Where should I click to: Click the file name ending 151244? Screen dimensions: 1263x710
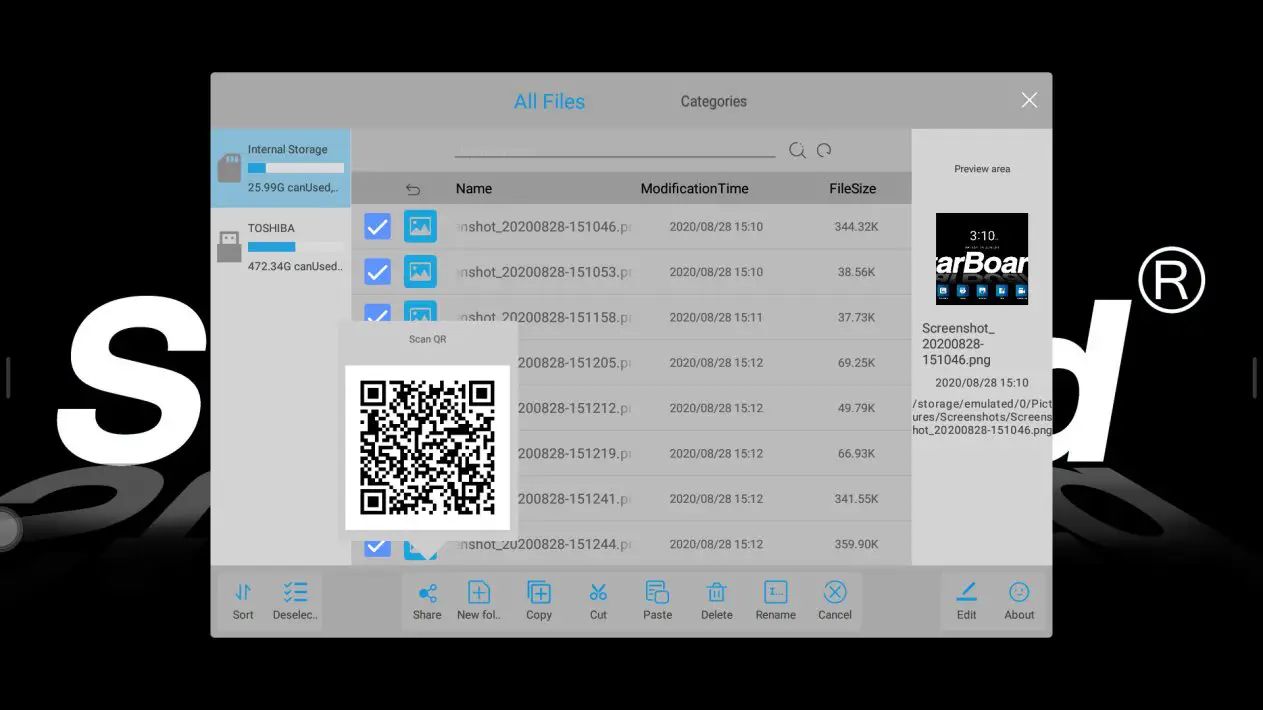[x=543, y=544]
